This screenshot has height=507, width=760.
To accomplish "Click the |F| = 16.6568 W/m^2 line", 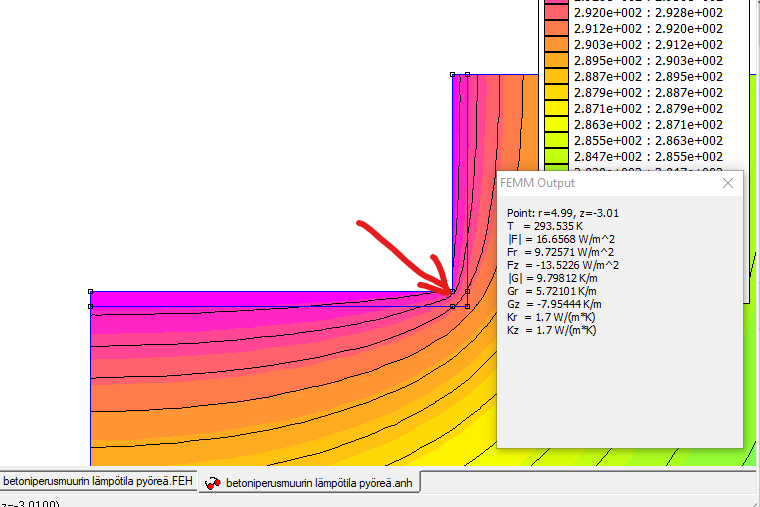I will coord(562,239).
